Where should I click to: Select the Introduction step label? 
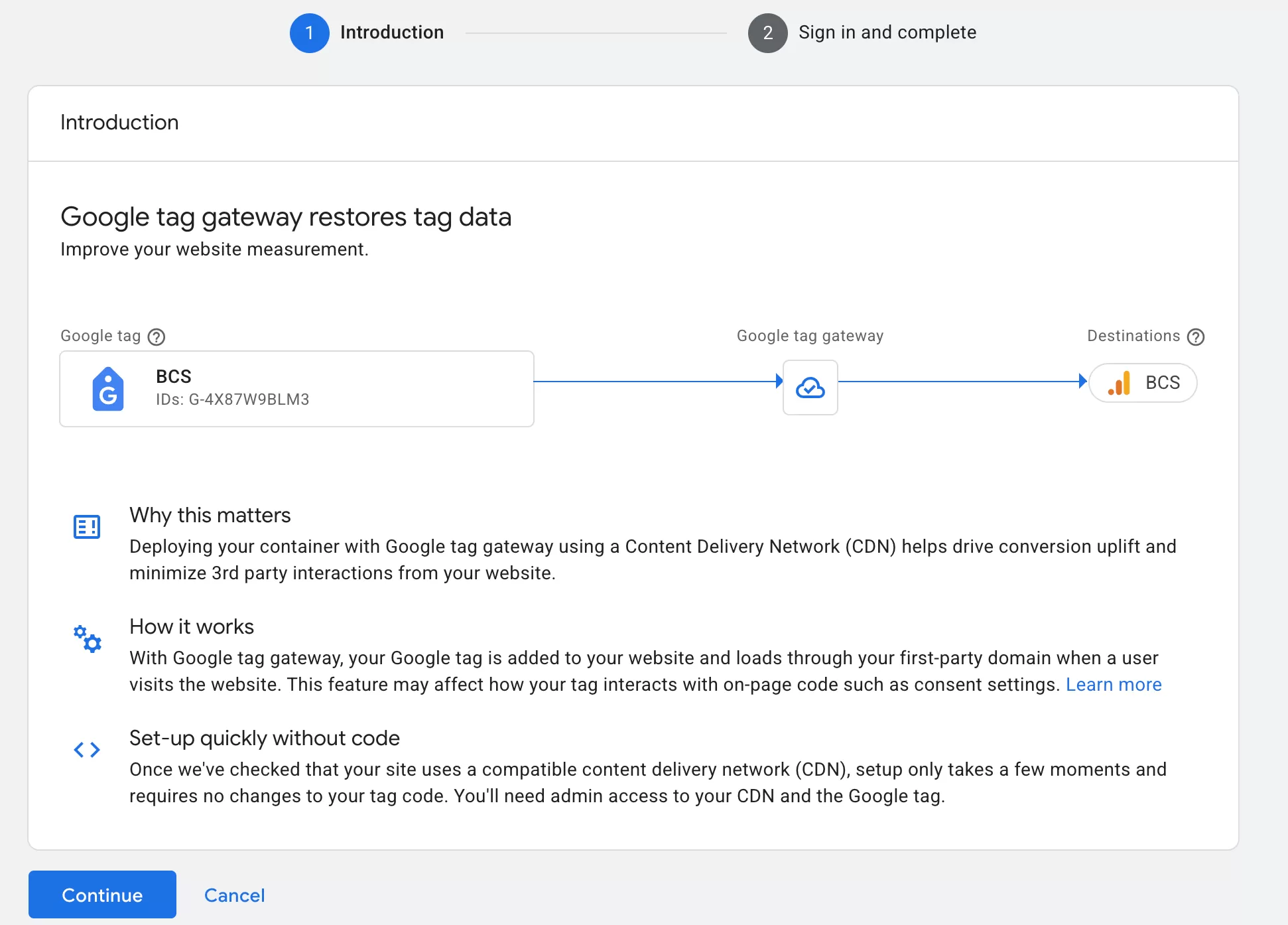[392, 33]
